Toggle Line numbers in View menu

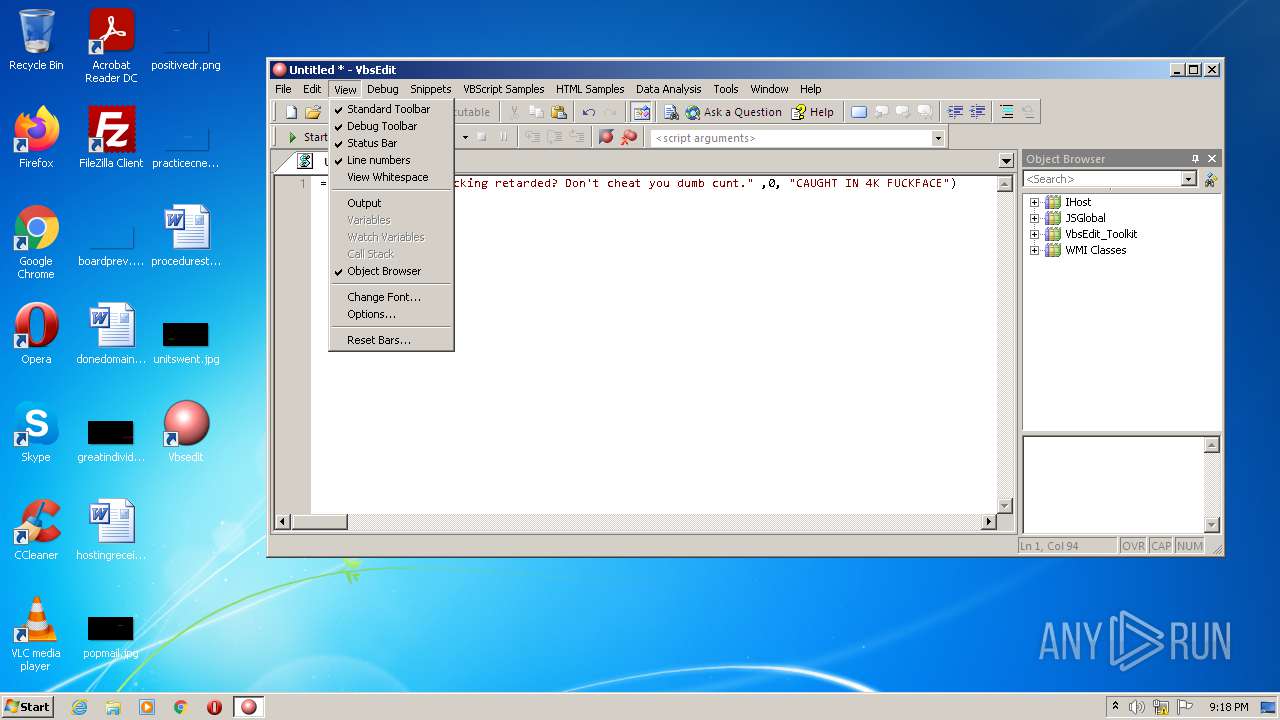point(391,160)
